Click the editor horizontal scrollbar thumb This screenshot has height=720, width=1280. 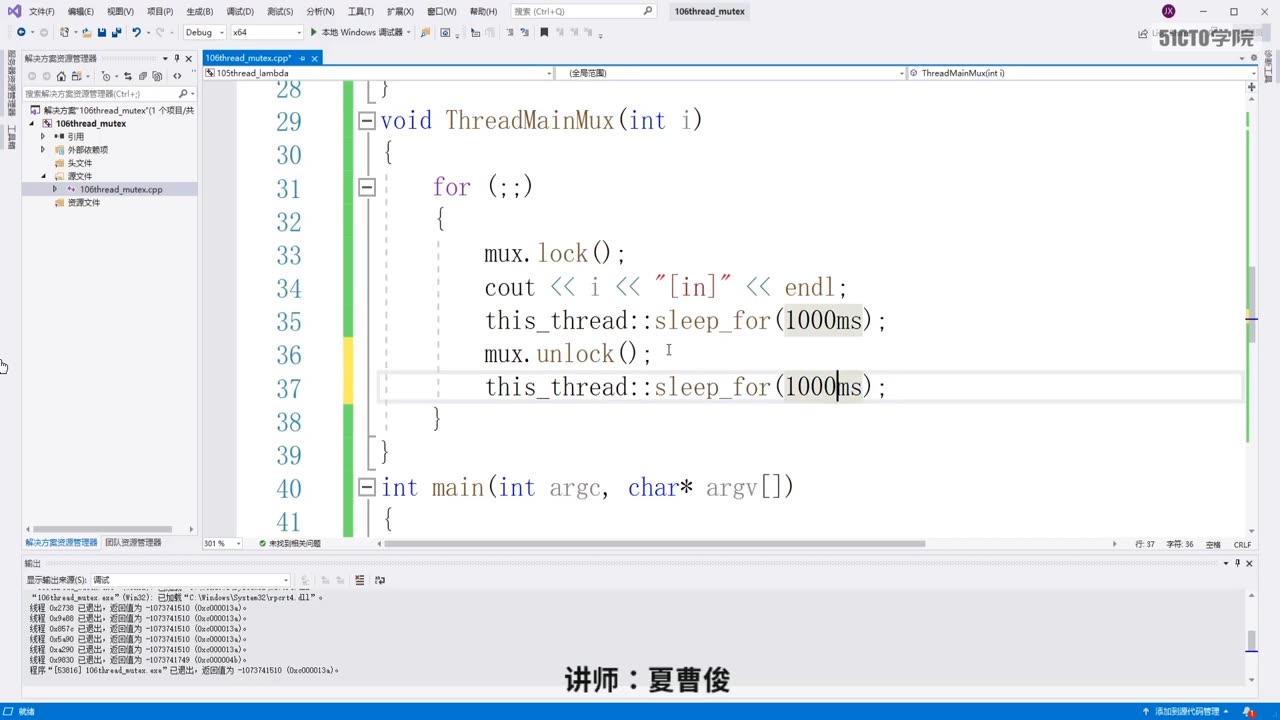click(655, 544)
